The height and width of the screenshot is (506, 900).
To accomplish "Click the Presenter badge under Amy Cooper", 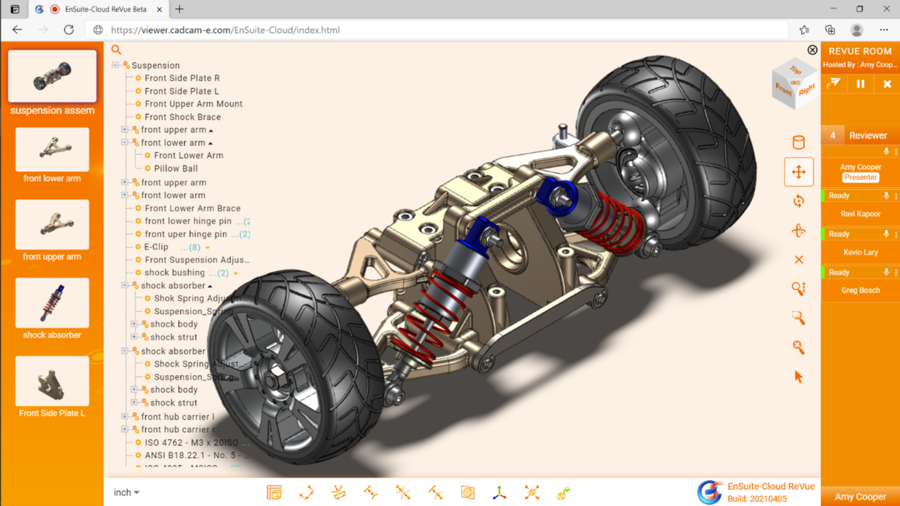I will (860, 177).
